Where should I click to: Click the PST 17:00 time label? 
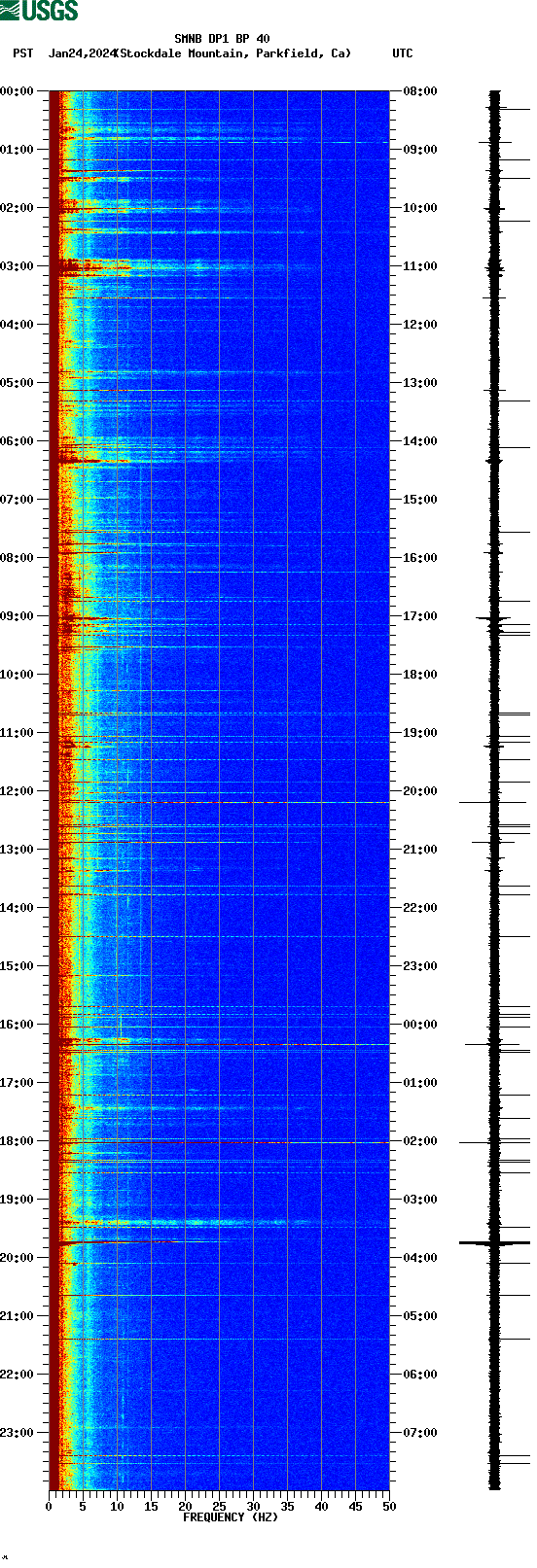(x=18, y=1083)
